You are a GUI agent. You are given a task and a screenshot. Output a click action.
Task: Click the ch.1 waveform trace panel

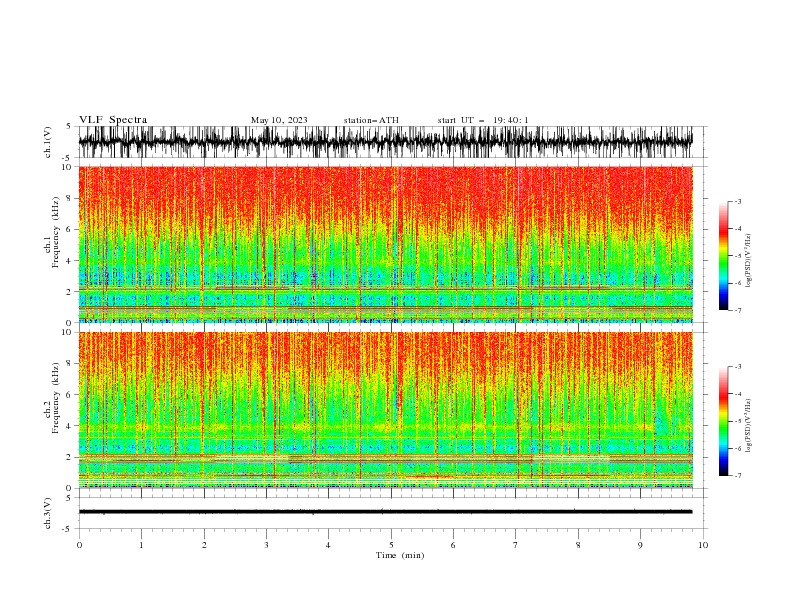click(385, 142)
